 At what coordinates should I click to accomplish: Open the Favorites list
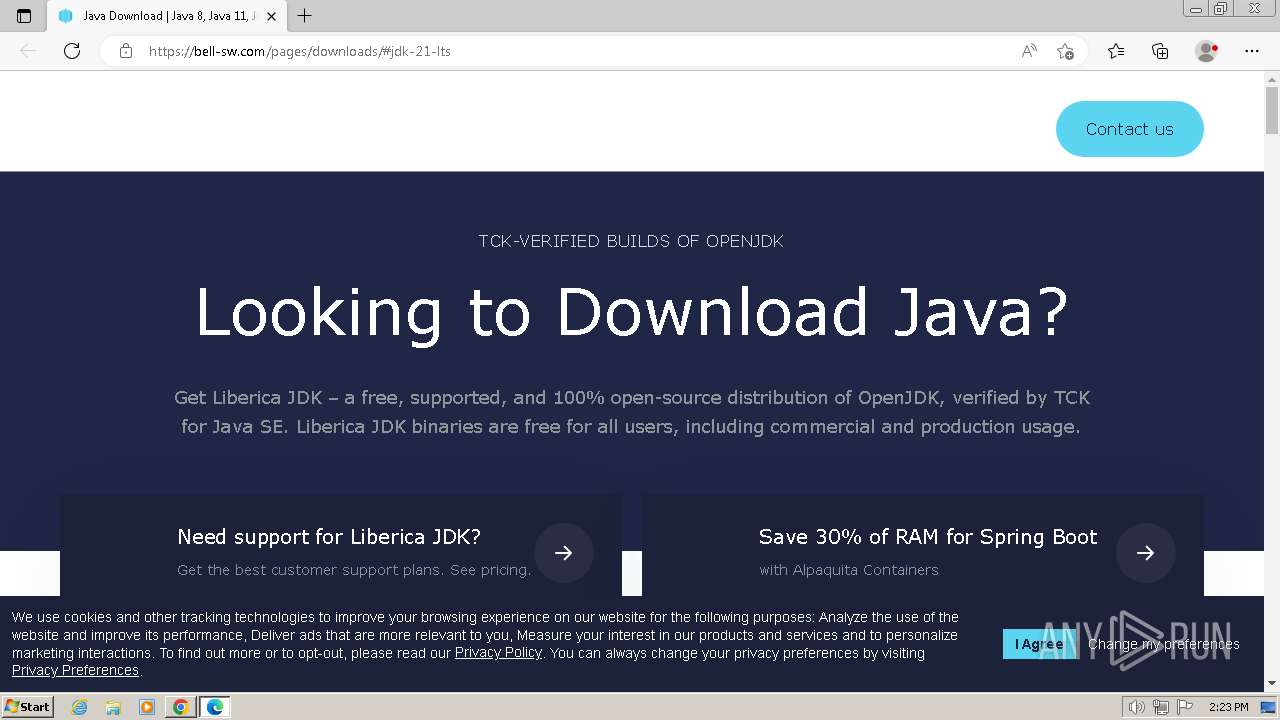(1116, 51)
